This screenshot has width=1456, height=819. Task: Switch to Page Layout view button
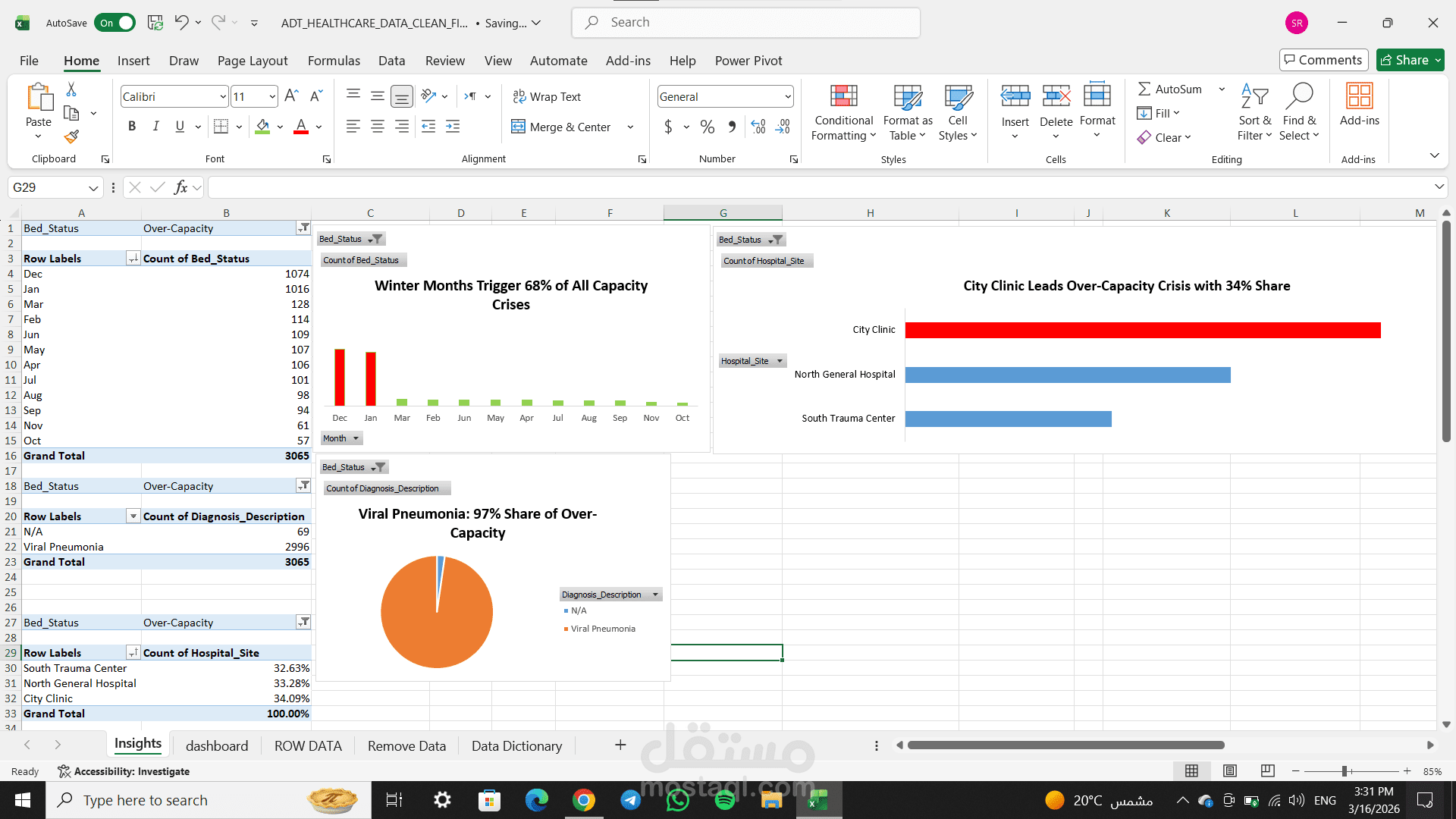point(1230,771)
